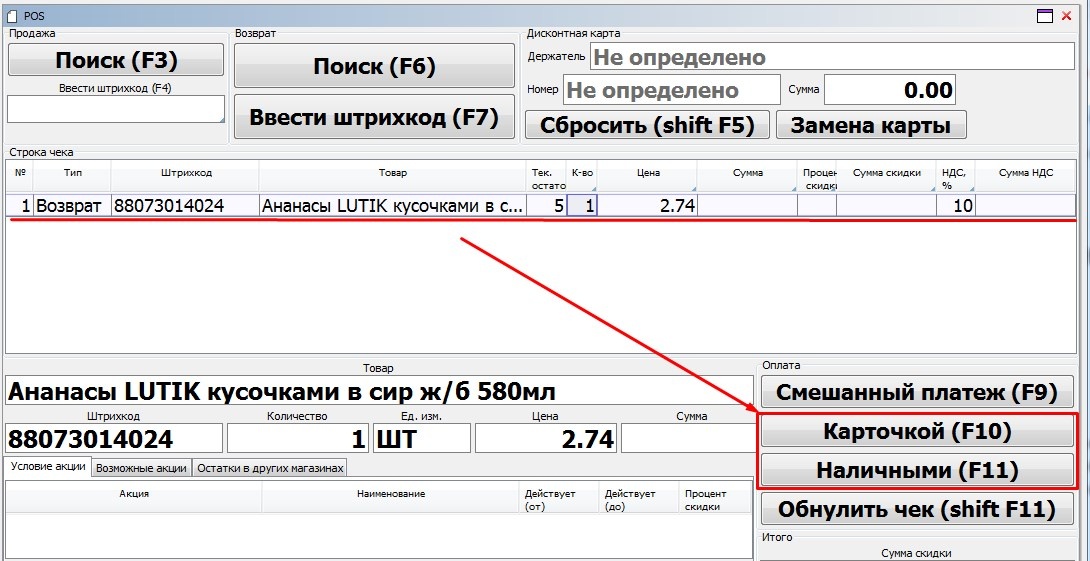Pay with Наличными (F11)
Viewport: 1090px width, 561px height.
coord(917,470)
